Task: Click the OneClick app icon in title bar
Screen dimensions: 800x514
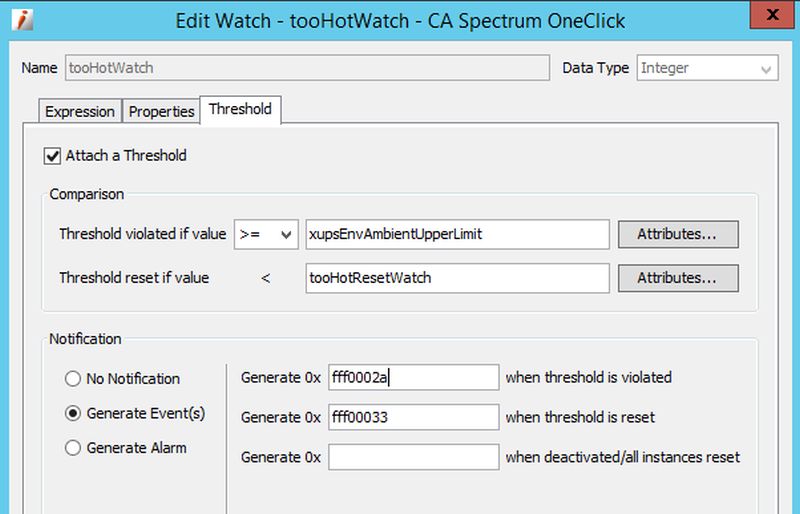Action: (x=24, y=20)
